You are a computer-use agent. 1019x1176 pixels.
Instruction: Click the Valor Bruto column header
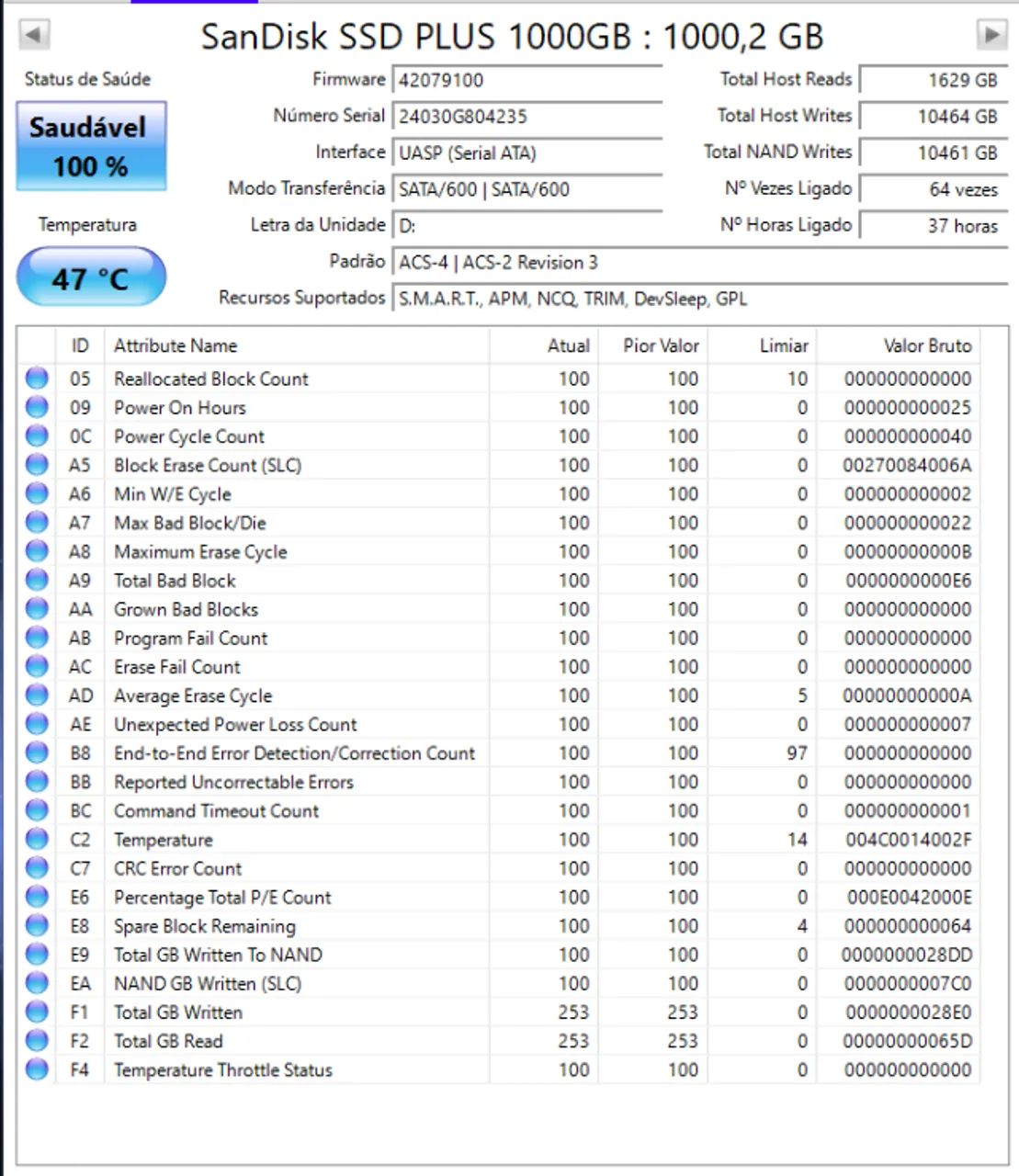click(898, 345)
